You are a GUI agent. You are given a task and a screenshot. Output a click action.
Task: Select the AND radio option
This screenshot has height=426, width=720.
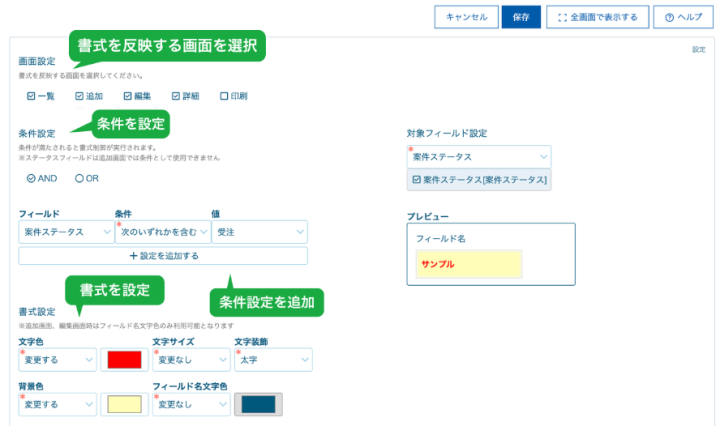point(31,178)
